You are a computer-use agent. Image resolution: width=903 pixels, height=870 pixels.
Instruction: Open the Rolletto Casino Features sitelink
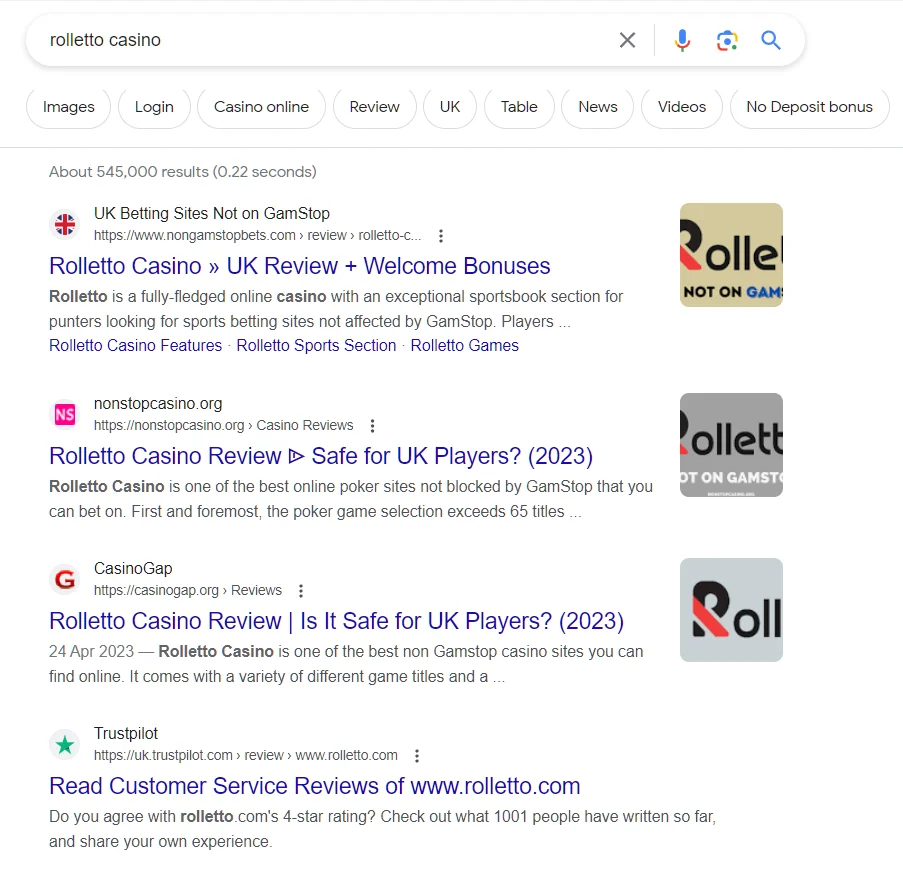tap(135, 345)
